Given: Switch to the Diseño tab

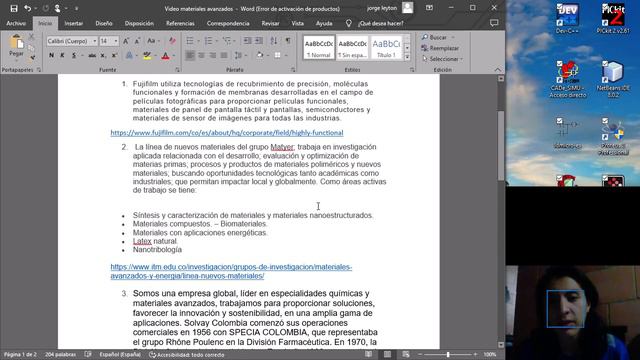Looking at the screenshot, I should [104, 24].
